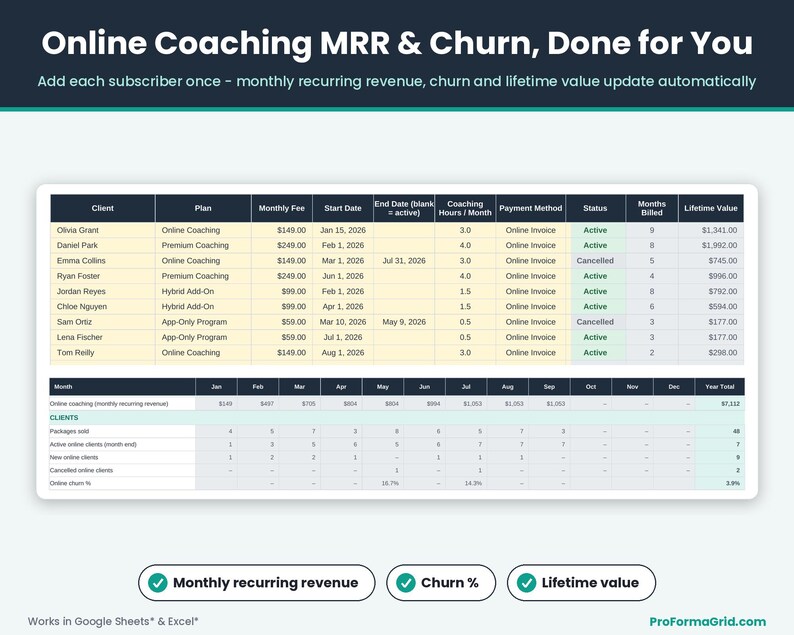The height and width of the screenshot is (635, 794).
Task: Click the Jul 31, 2026 end date
Action: (x=404, y=261)
